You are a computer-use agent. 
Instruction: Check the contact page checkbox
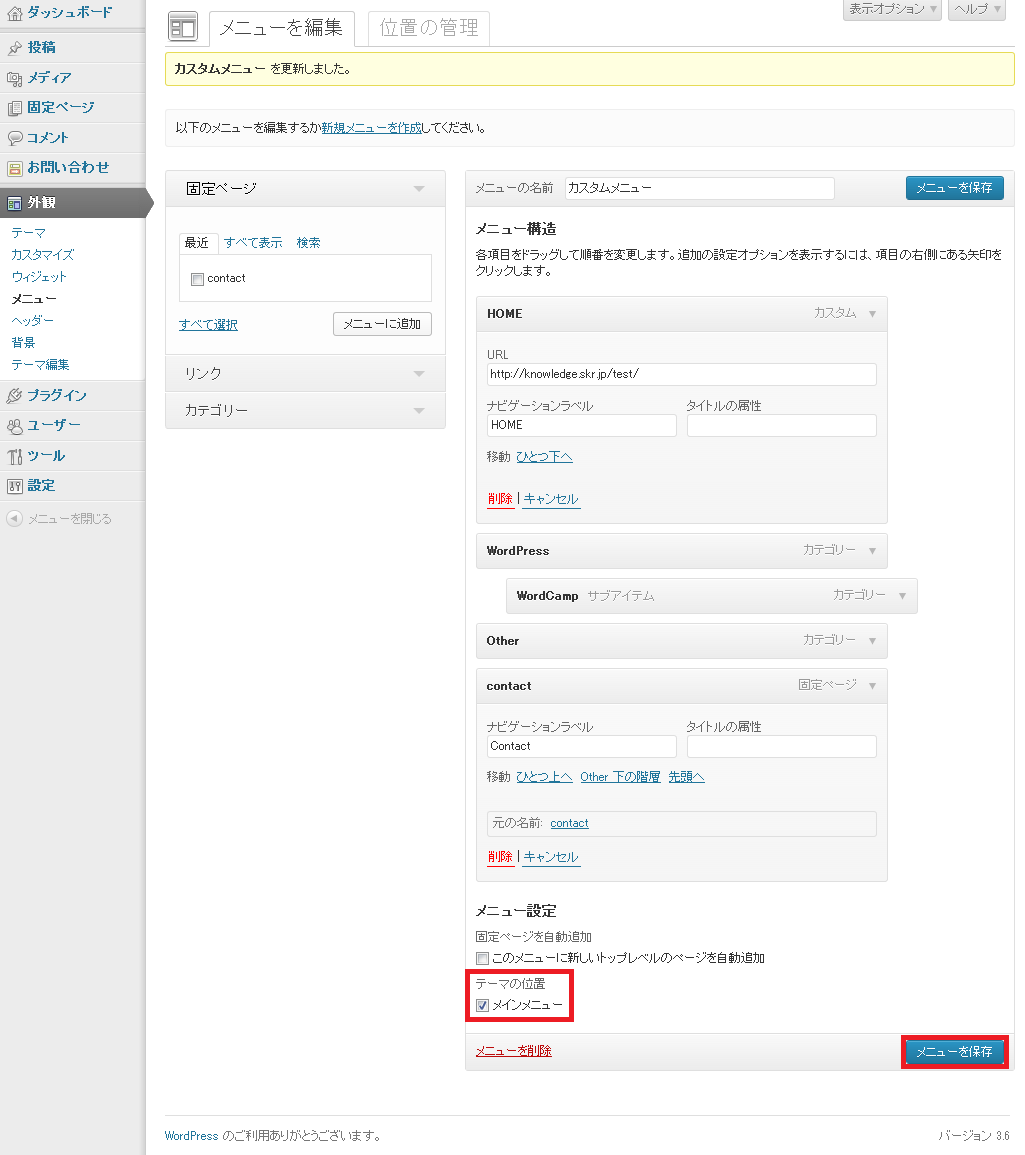[197, 279]
